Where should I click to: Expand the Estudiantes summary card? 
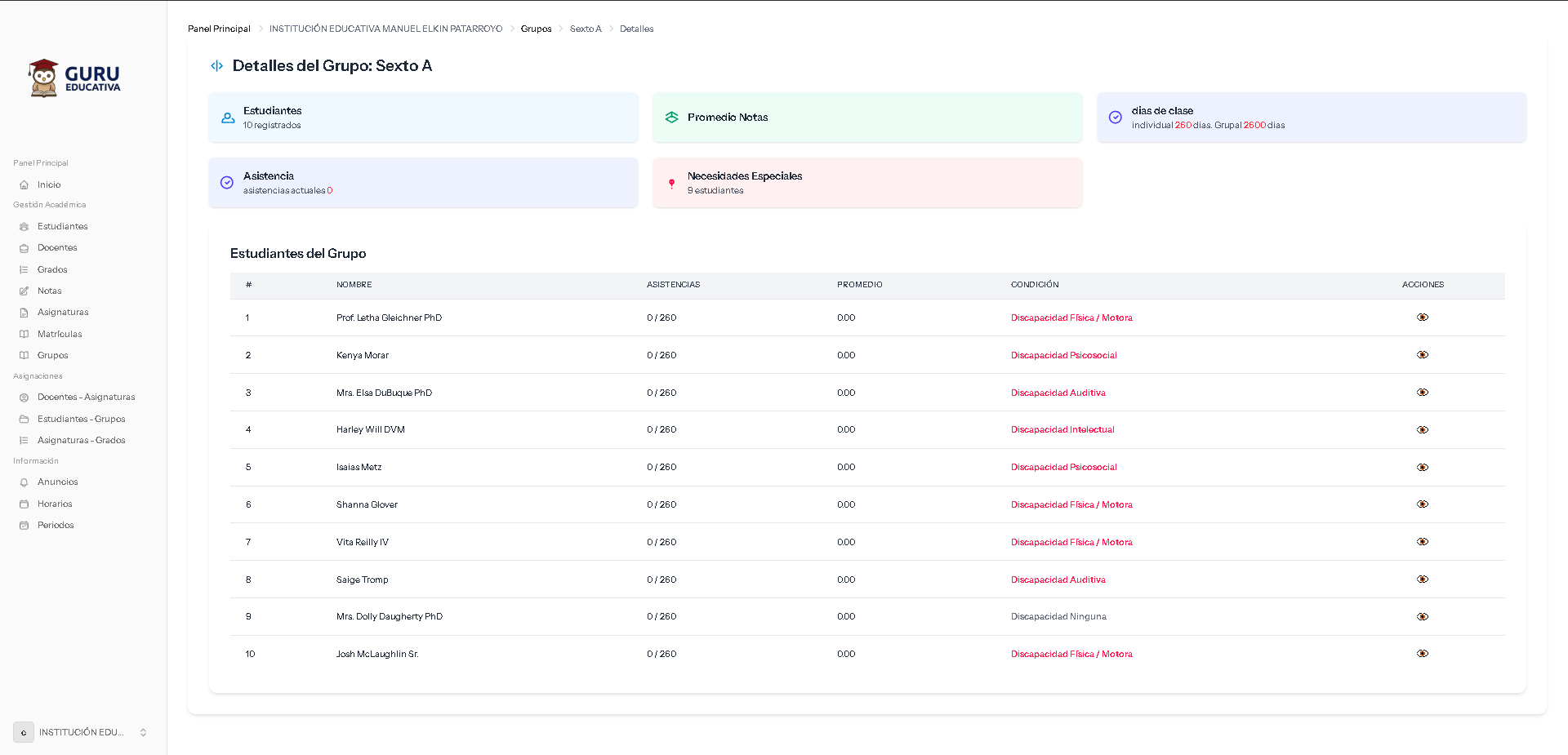pos(423,118)
